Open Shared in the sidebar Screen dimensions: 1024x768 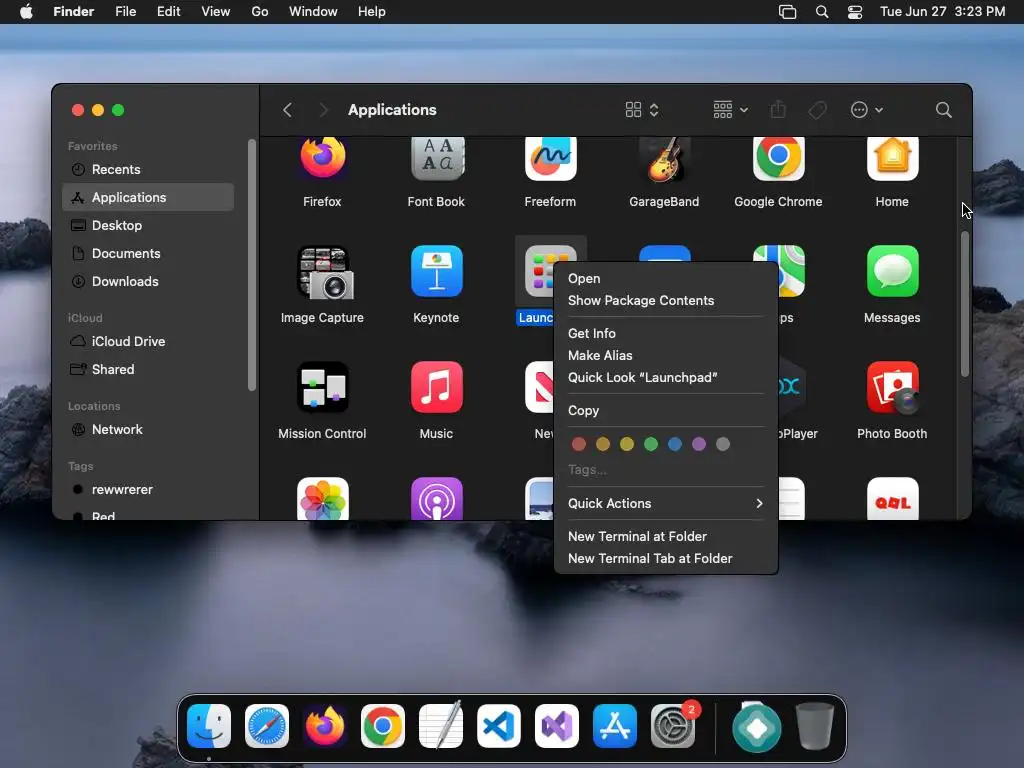tap(148, 370)
